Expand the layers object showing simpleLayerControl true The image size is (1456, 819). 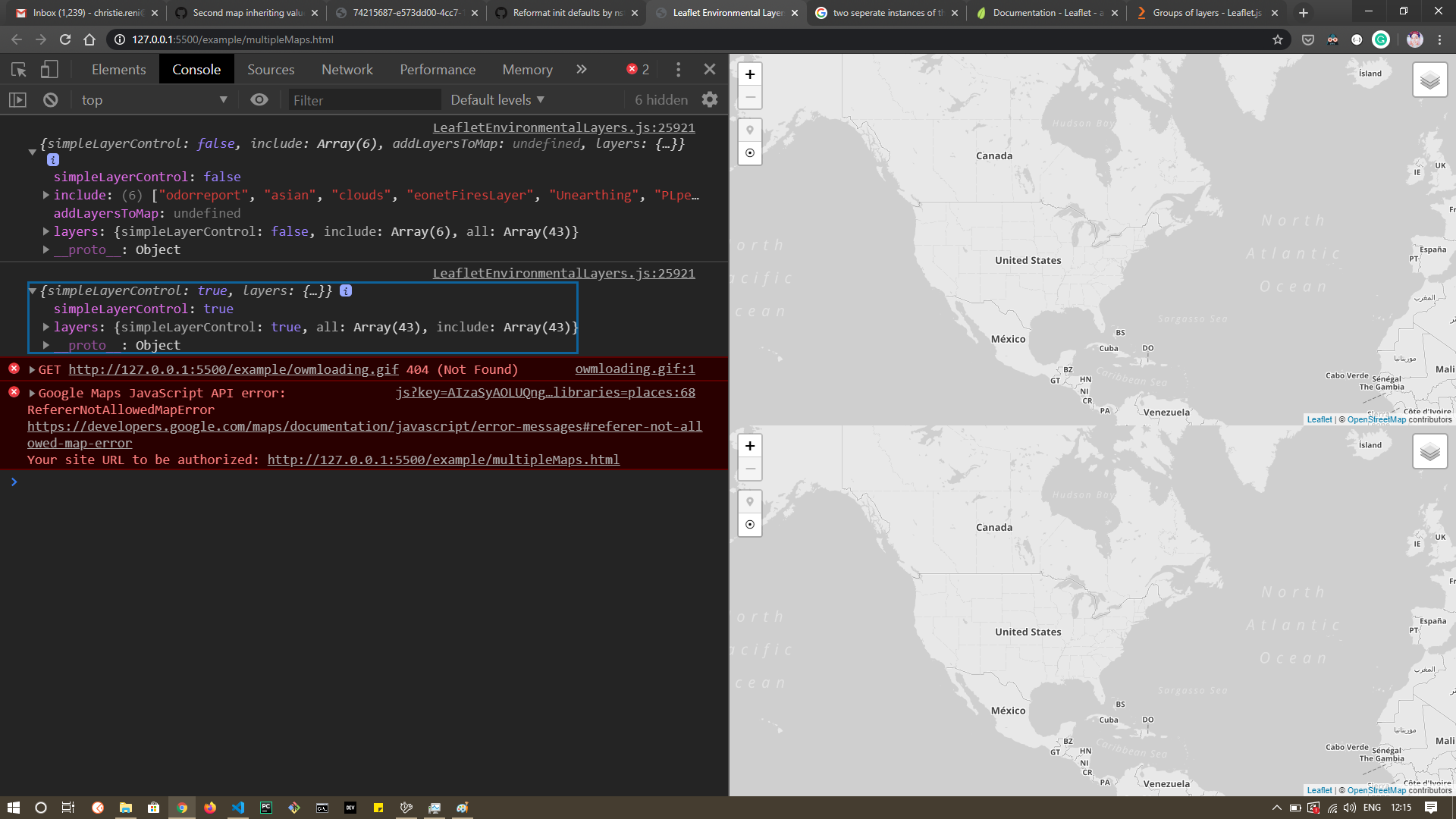tap(45, 327)
